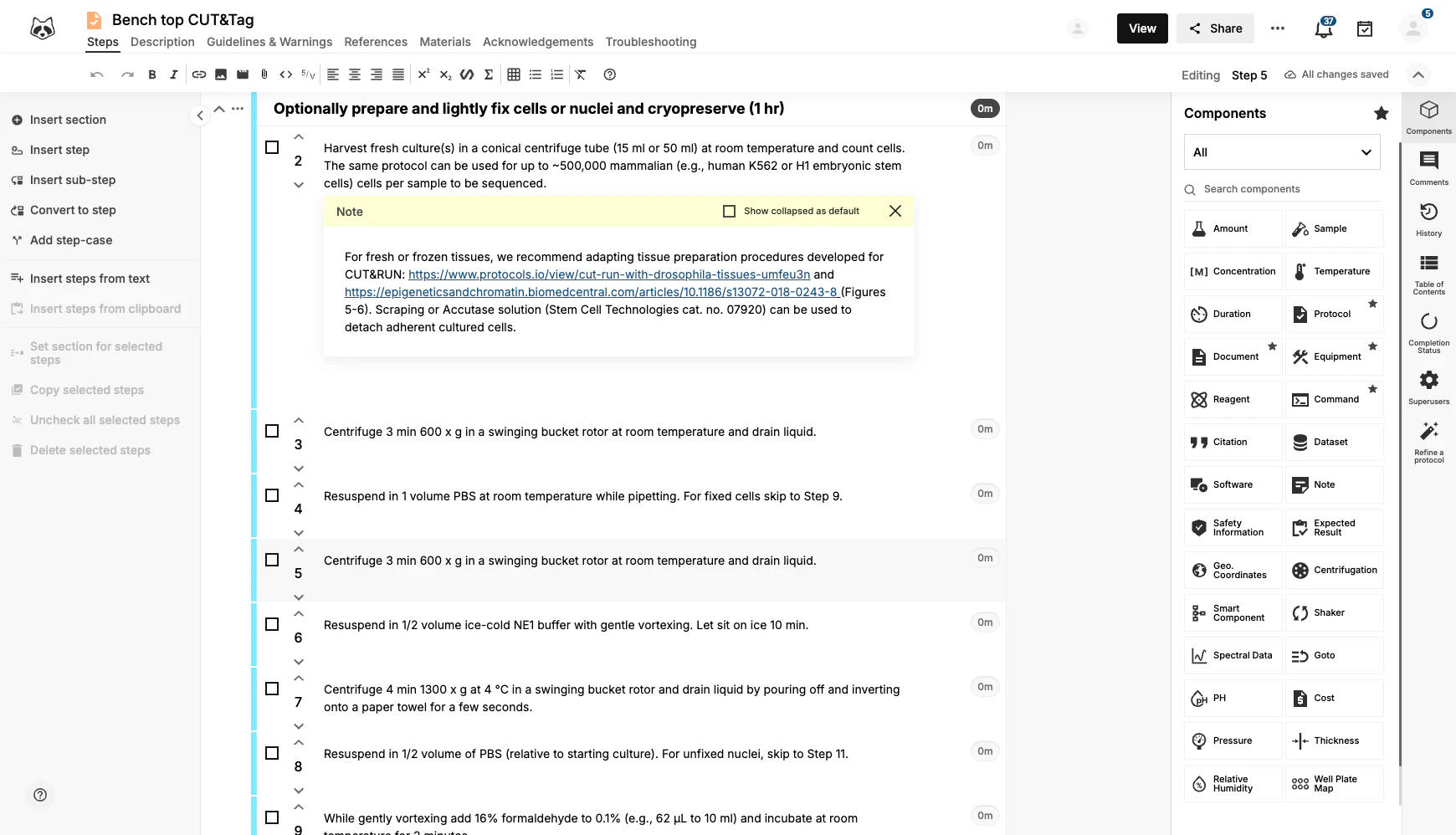
Task: Apply superscript formatting
Action: click(423, 74)
